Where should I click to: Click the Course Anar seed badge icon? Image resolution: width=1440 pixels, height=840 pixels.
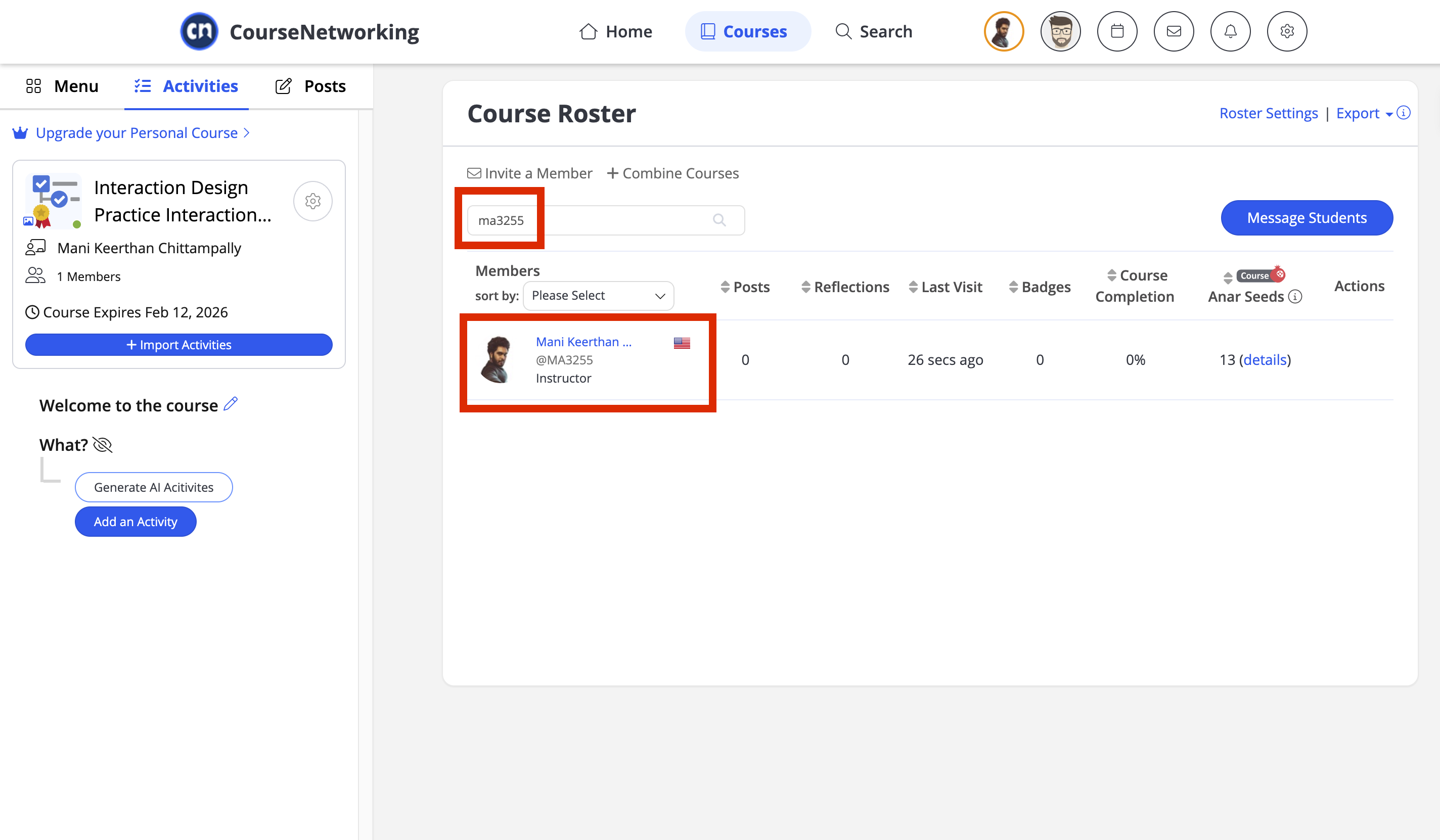pyautogui.click(x=1260, y=275)
